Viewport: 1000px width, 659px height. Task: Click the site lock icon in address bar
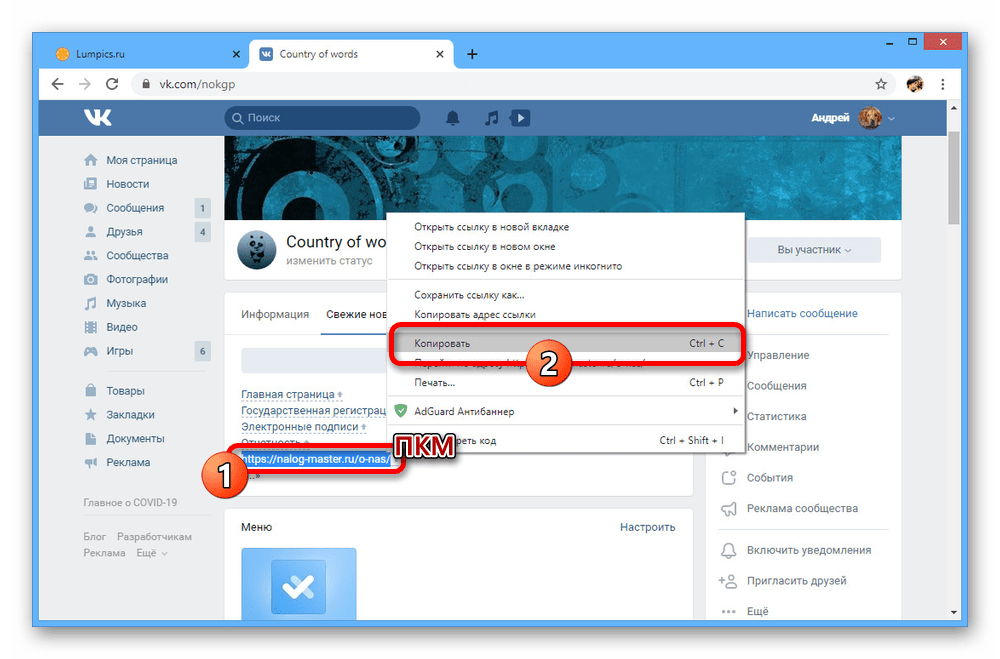tap(146, 84)
